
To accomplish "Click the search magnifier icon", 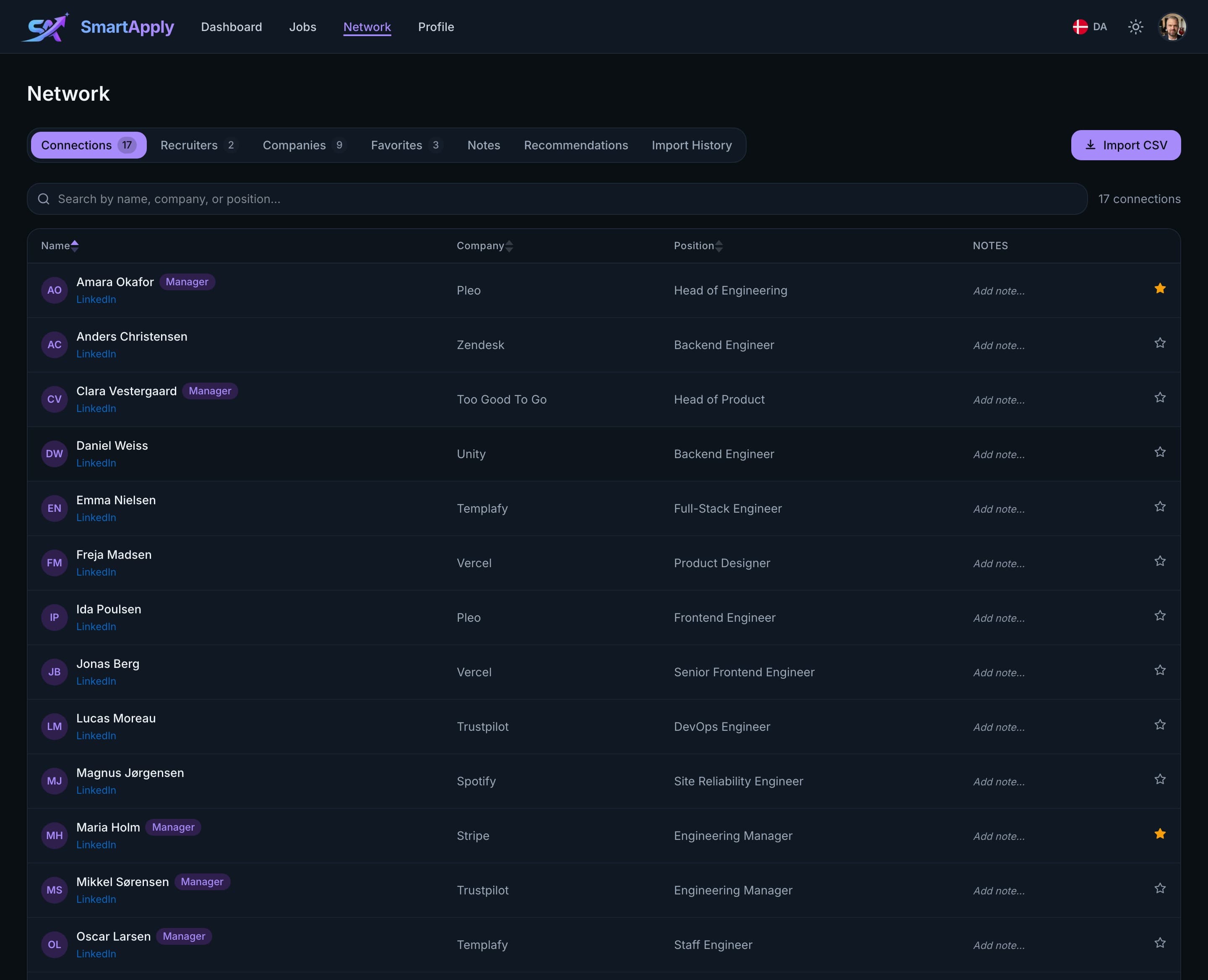I will pos(44,199).
